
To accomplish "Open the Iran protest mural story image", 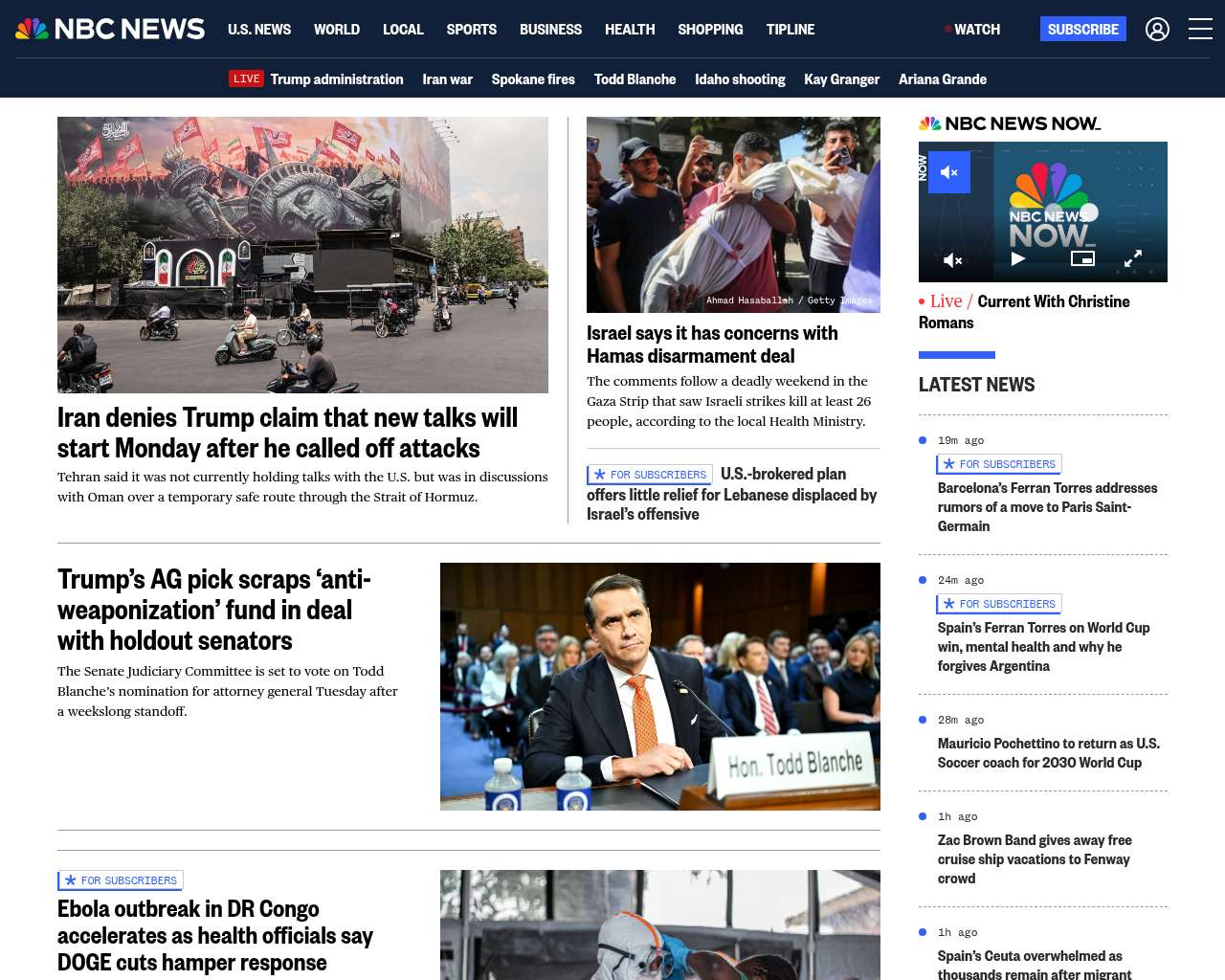I will (302, 255).
